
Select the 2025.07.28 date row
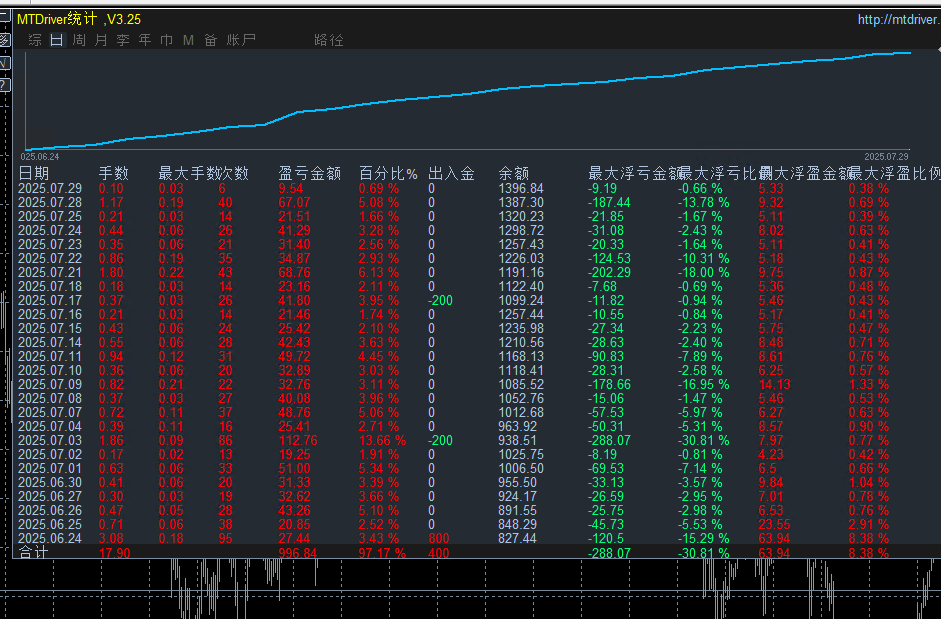coord(50,202)
